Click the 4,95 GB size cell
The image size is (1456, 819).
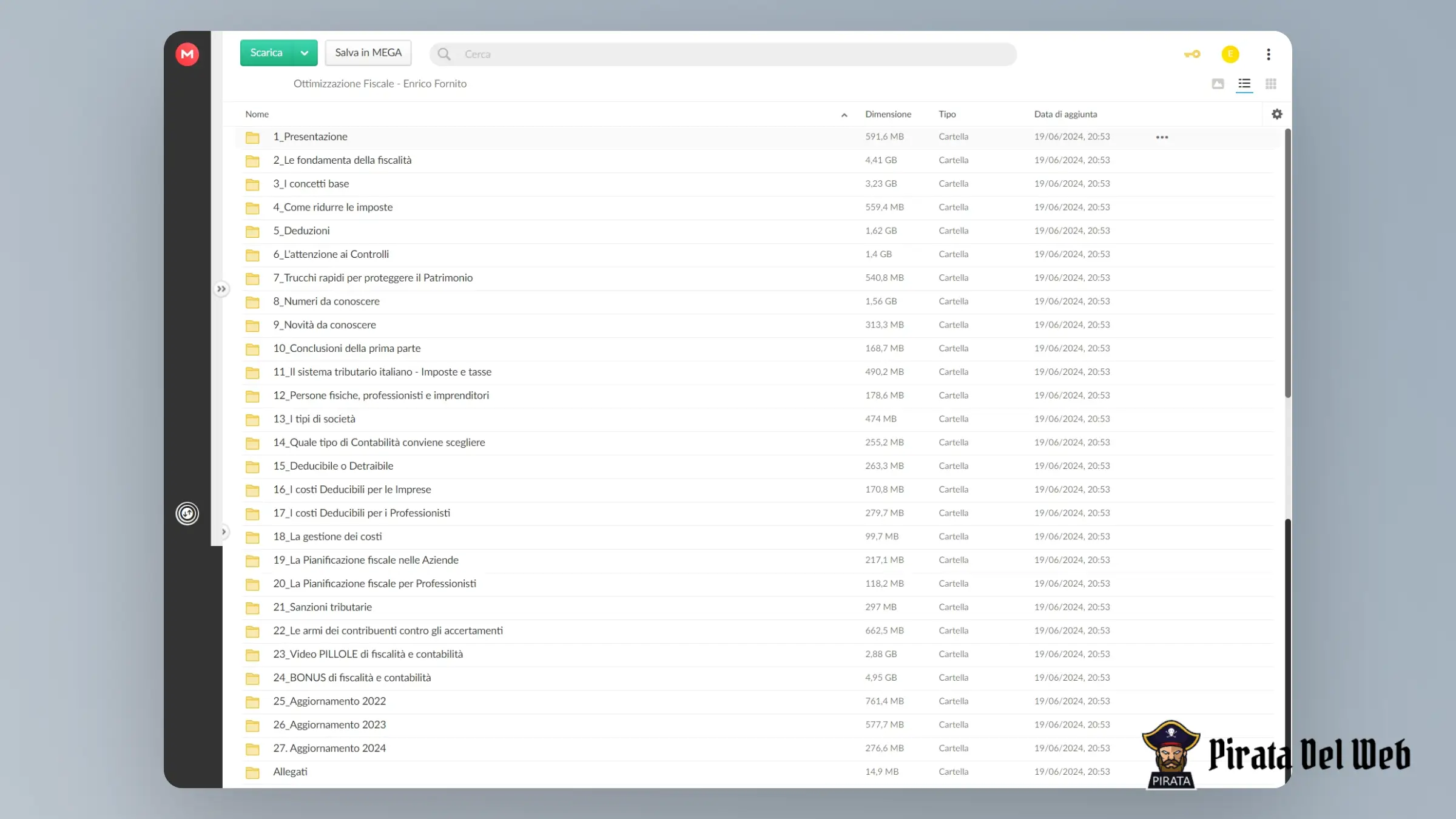881,678
